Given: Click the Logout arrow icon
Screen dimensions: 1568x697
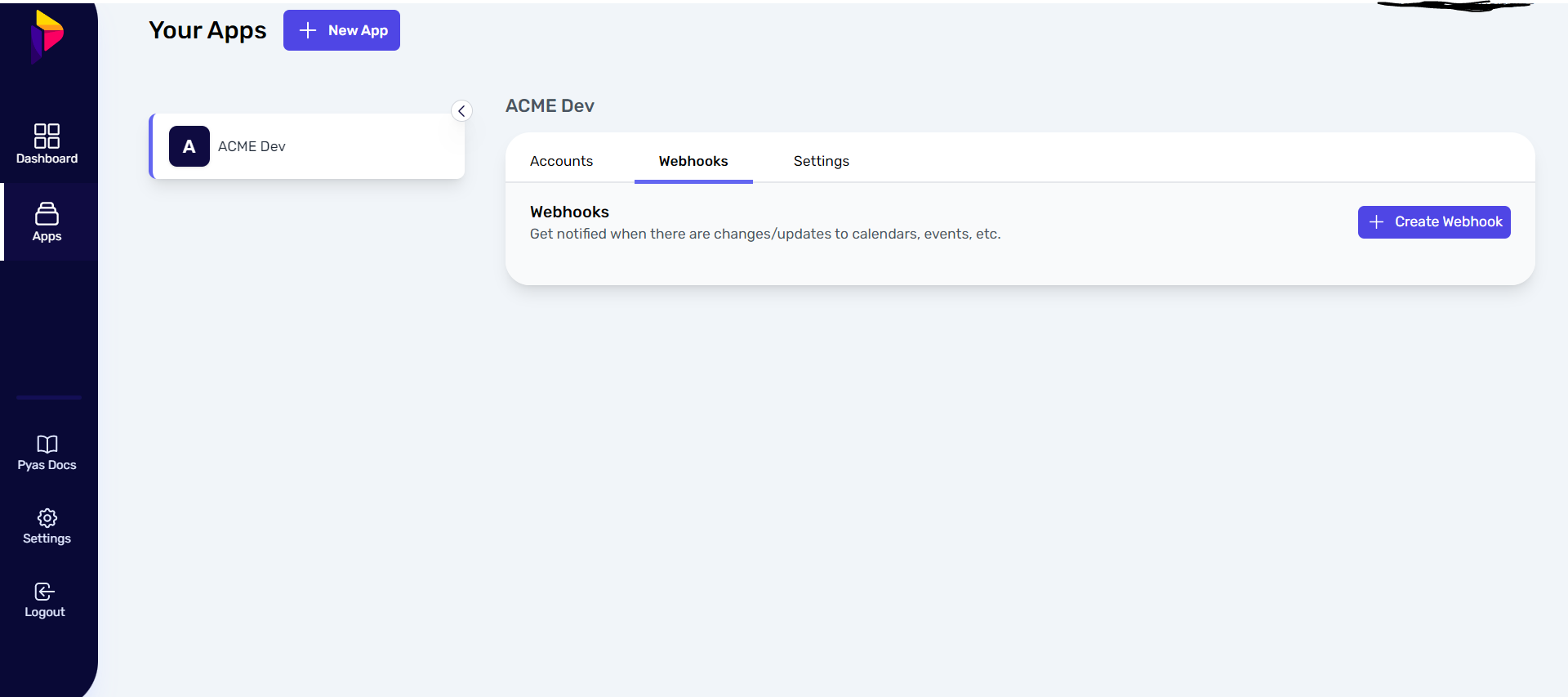Looking at the screenshot, I should (x=45, y=592).
